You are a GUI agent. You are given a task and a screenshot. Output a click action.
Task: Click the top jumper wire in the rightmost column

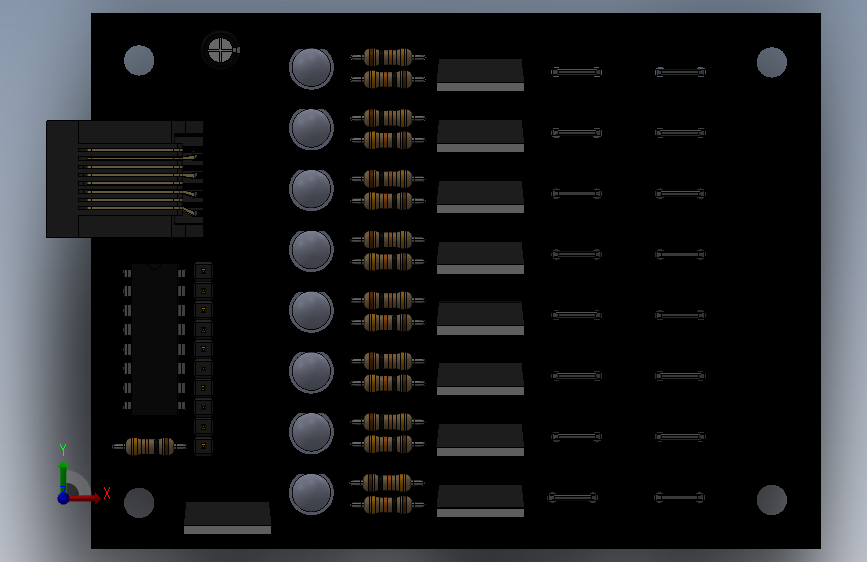[680, 72]
